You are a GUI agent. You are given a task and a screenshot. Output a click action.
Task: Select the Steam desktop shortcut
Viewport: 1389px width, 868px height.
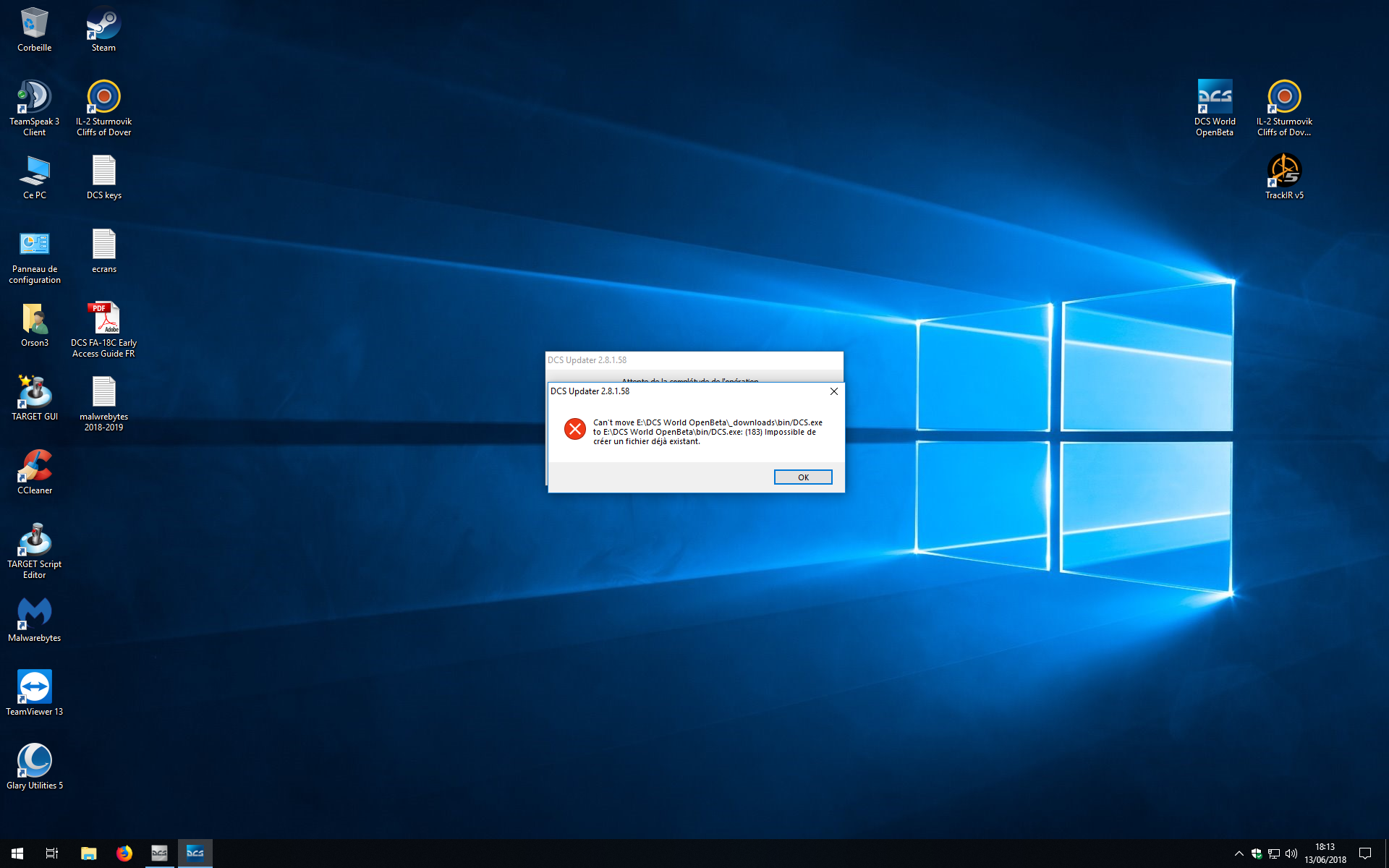pyautogui.click(x=103, y=30)
